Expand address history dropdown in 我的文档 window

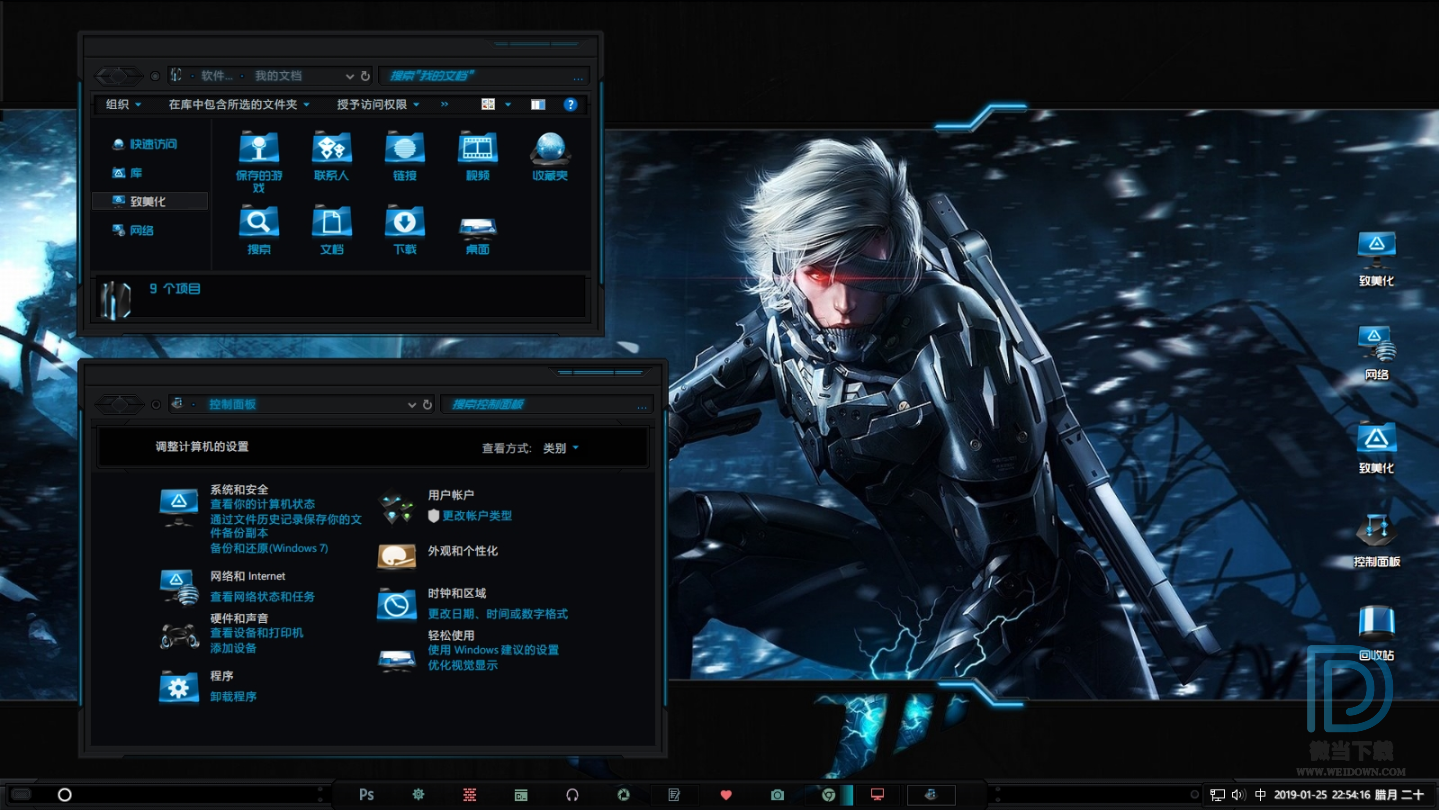pyautogui.click(x=349, y=76)
